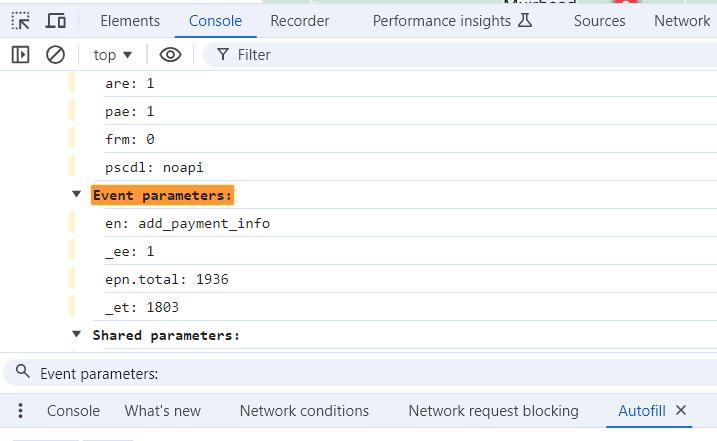Click the _ee: 1 log line
Screen dimensions: 717x441
(x=129, y=252)
